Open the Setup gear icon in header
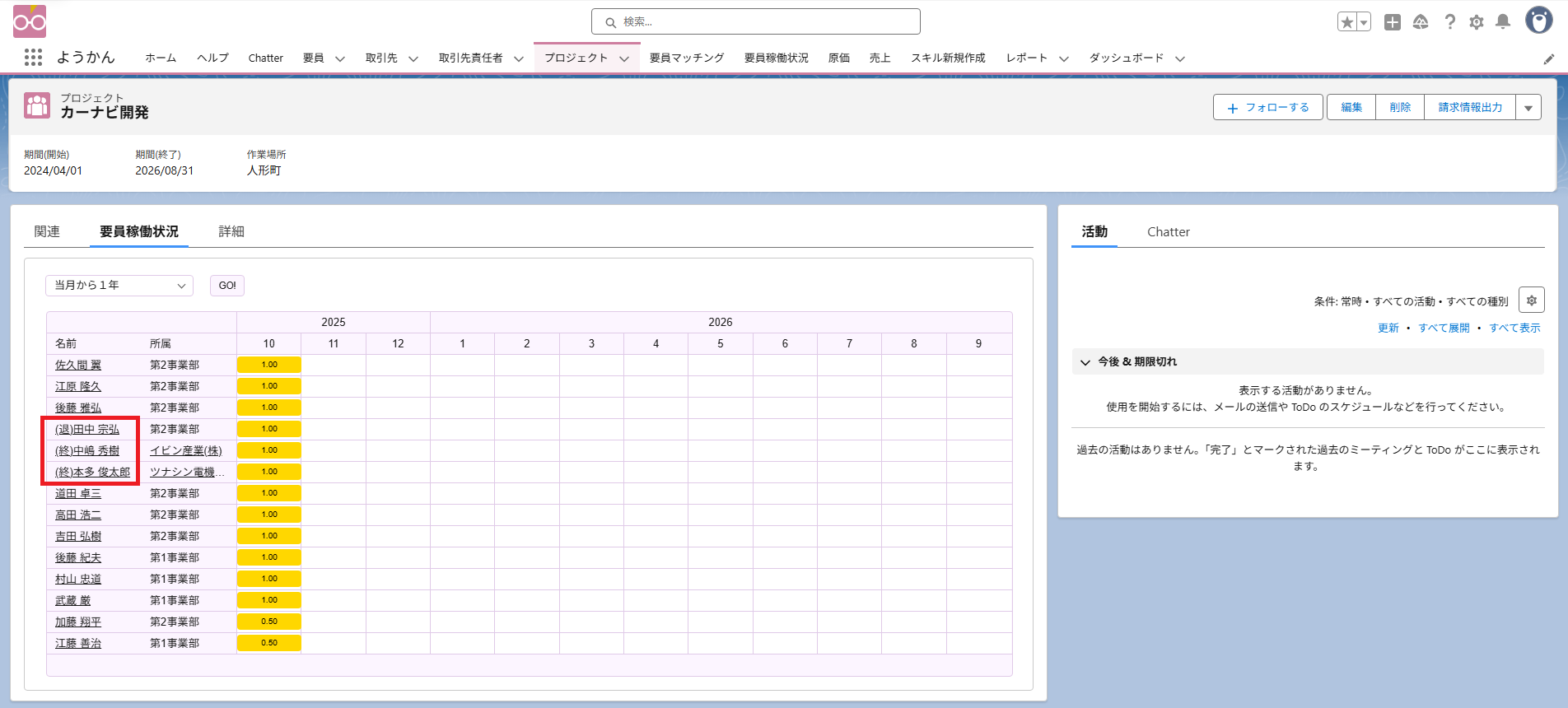Viewport: 1568px width, 708px height. pos(1477,22)
